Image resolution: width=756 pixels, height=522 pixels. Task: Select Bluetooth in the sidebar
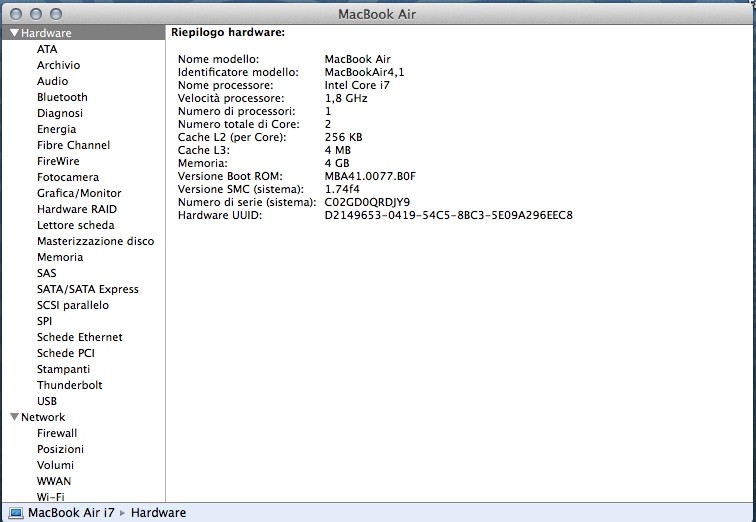[x=62, y=97]
